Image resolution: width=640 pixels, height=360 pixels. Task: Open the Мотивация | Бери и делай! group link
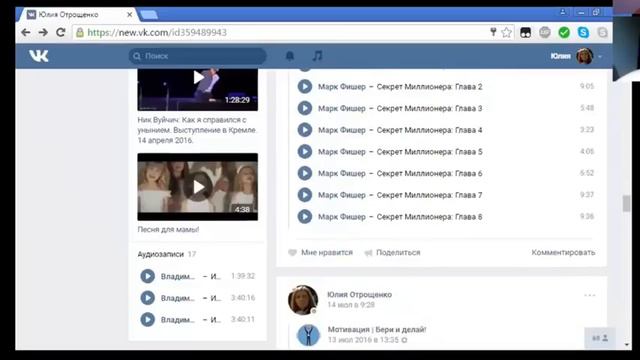click(377, 329)
